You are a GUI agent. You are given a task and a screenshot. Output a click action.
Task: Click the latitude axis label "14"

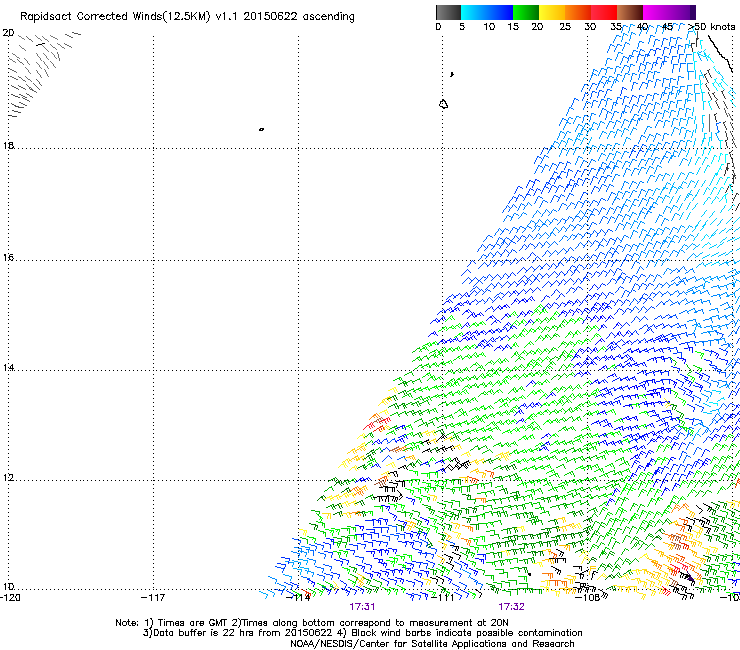(x=8, y=367)
